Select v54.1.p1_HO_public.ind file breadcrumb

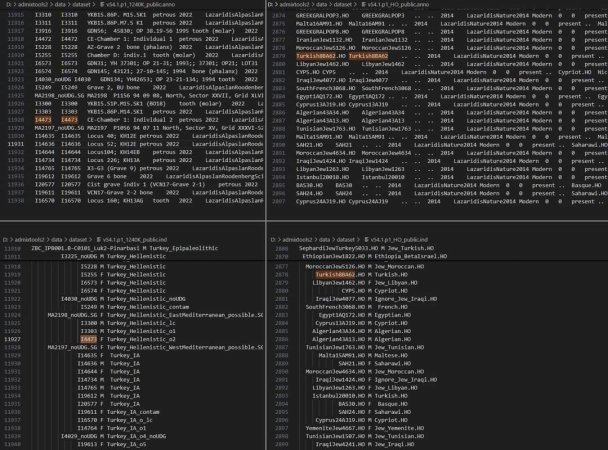click(x=399, y=240)
